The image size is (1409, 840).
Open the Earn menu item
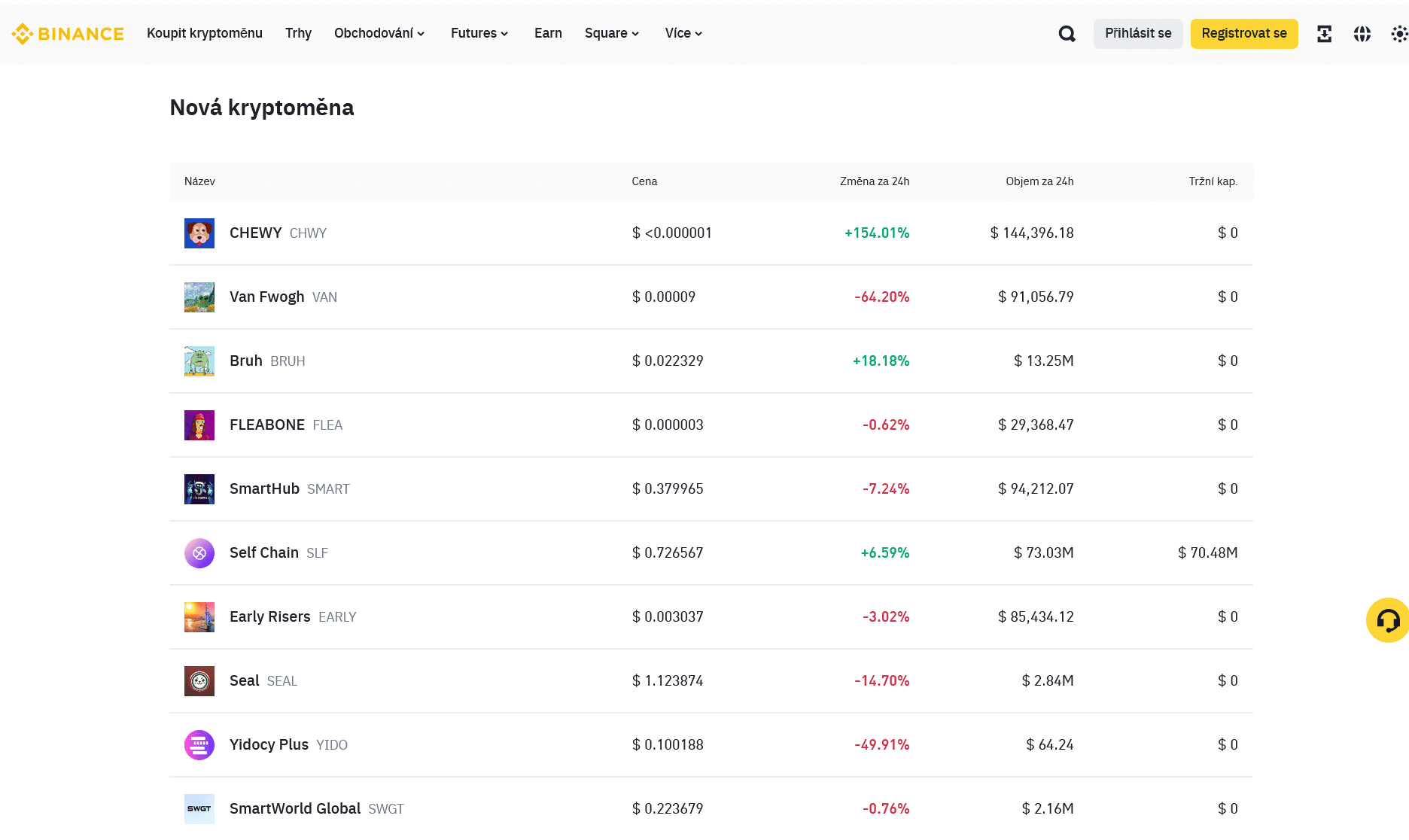coord(548,33)
